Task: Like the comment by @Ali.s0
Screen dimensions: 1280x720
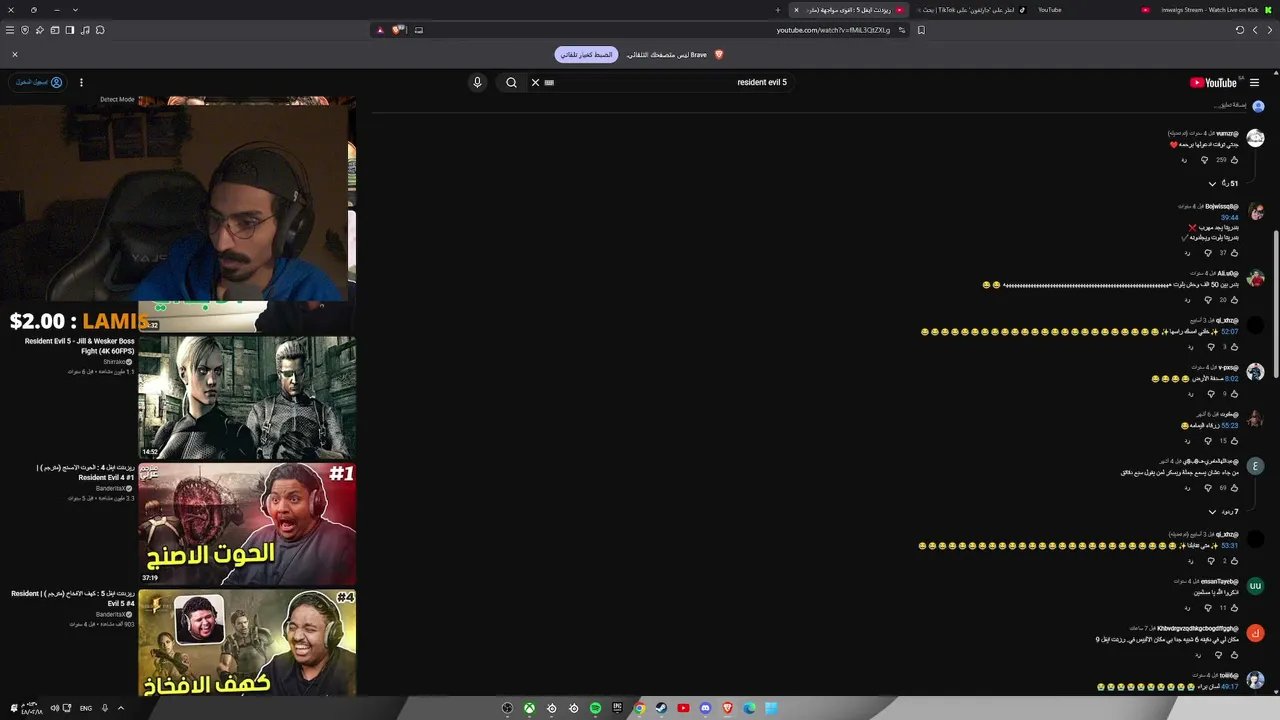Action: (1234, 300)
